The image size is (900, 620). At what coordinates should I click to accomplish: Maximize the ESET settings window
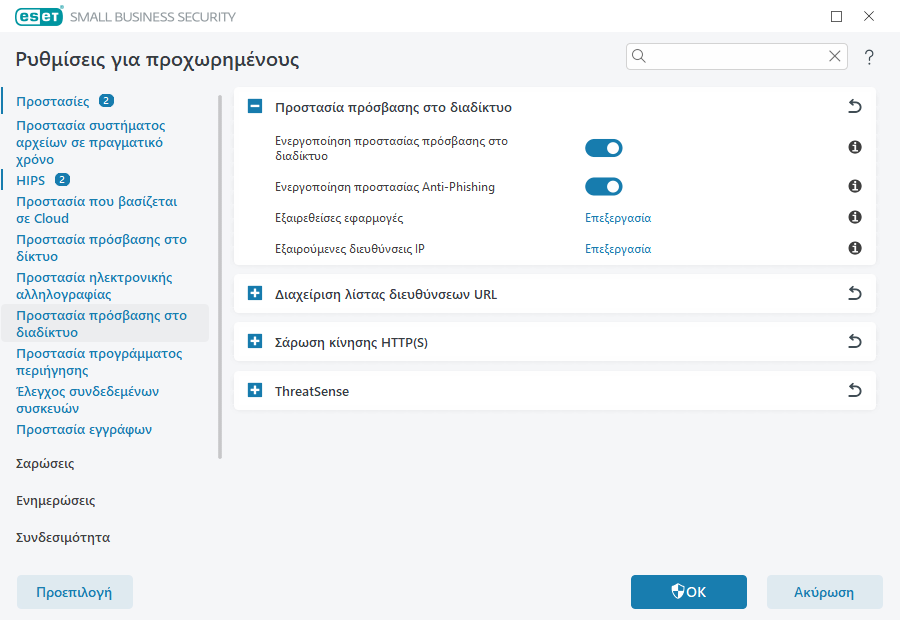click(836, 17)
